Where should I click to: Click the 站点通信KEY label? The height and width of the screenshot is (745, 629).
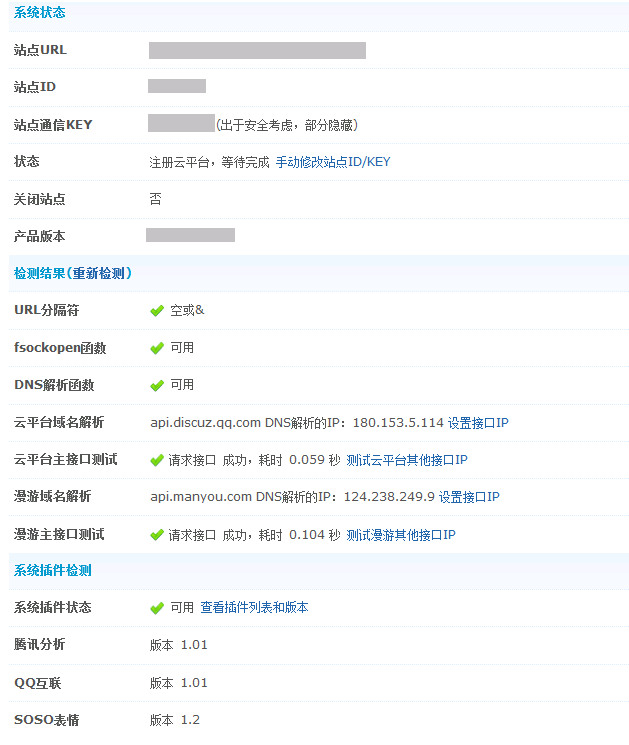tap(53, 125)
